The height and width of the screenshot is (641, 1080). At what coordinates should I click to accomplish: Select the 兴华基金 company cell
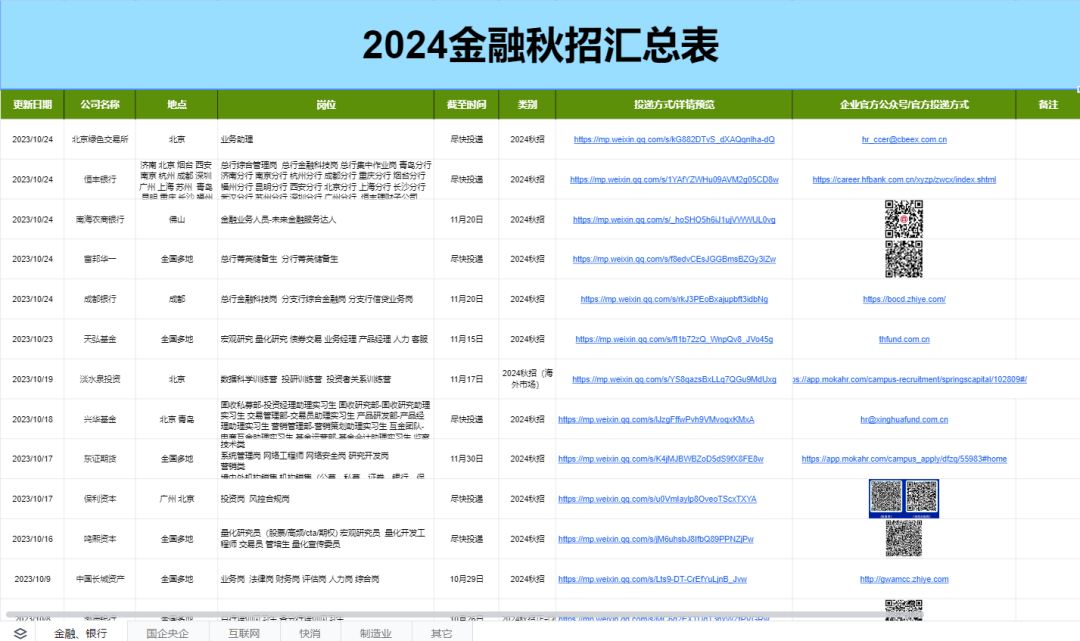pos(100,419)
